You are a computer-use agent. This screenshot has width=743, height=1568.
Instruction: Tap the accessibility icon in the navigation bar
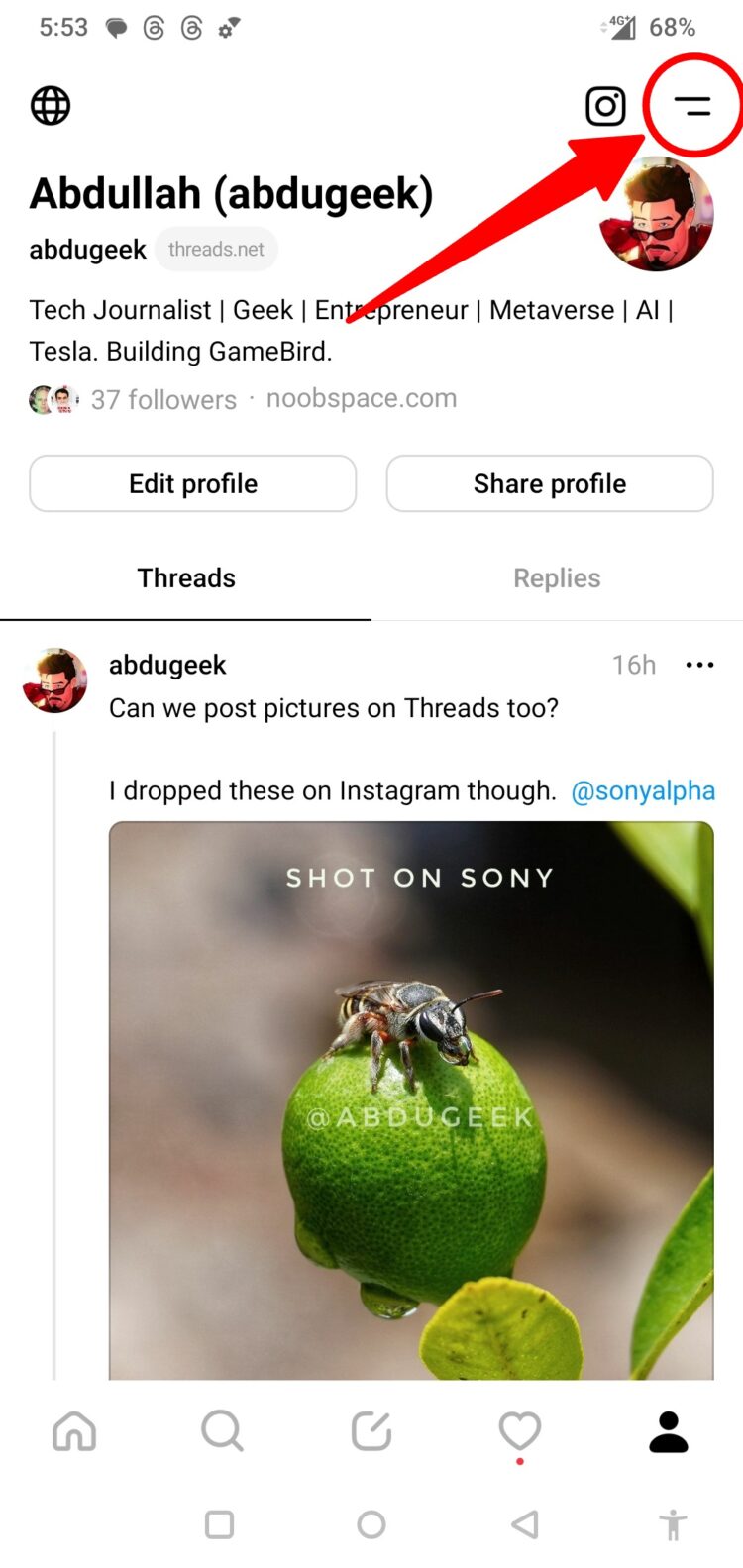coord(673,1525)
